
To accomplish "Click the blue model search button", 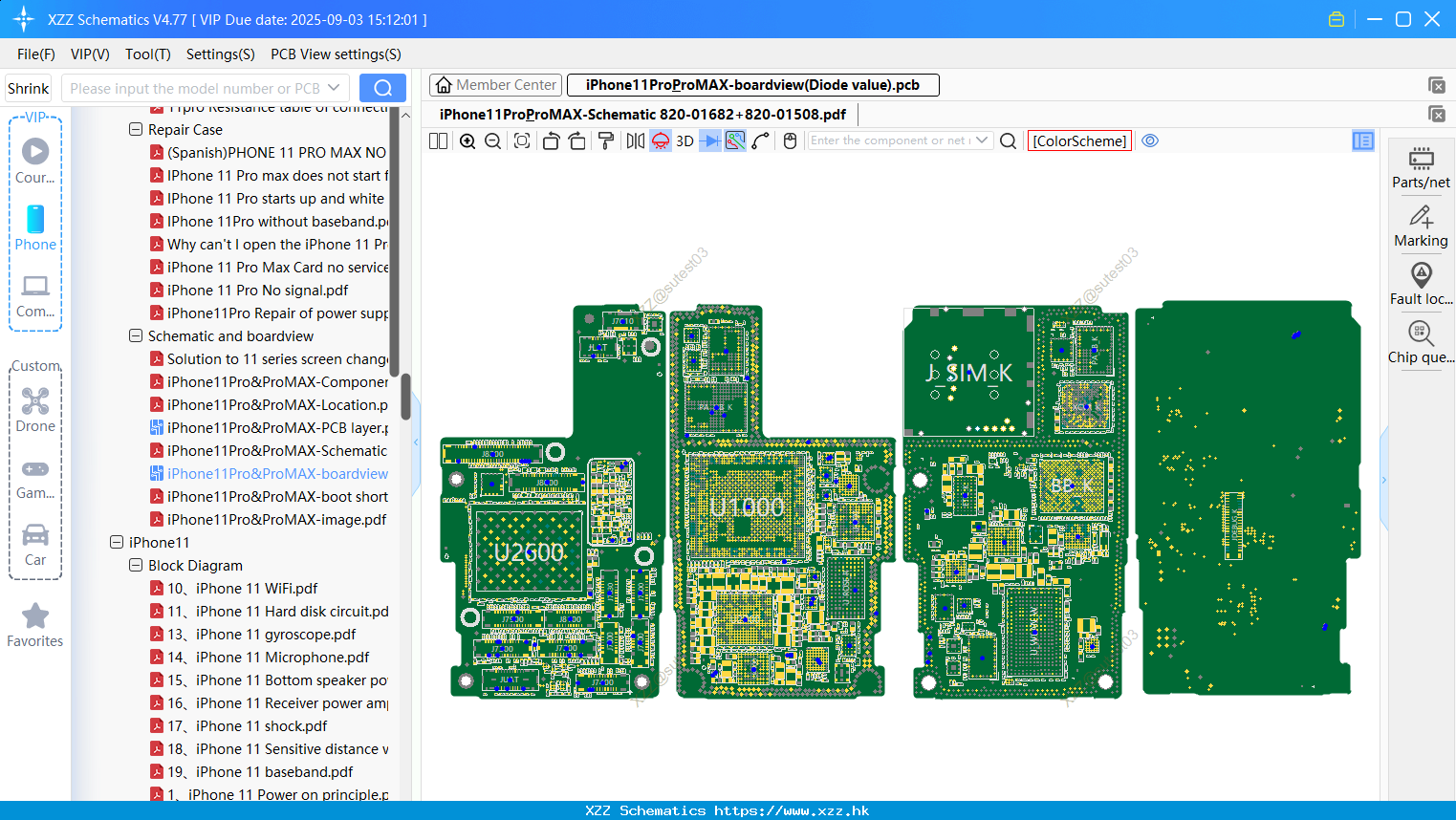I will click(382, 88).
